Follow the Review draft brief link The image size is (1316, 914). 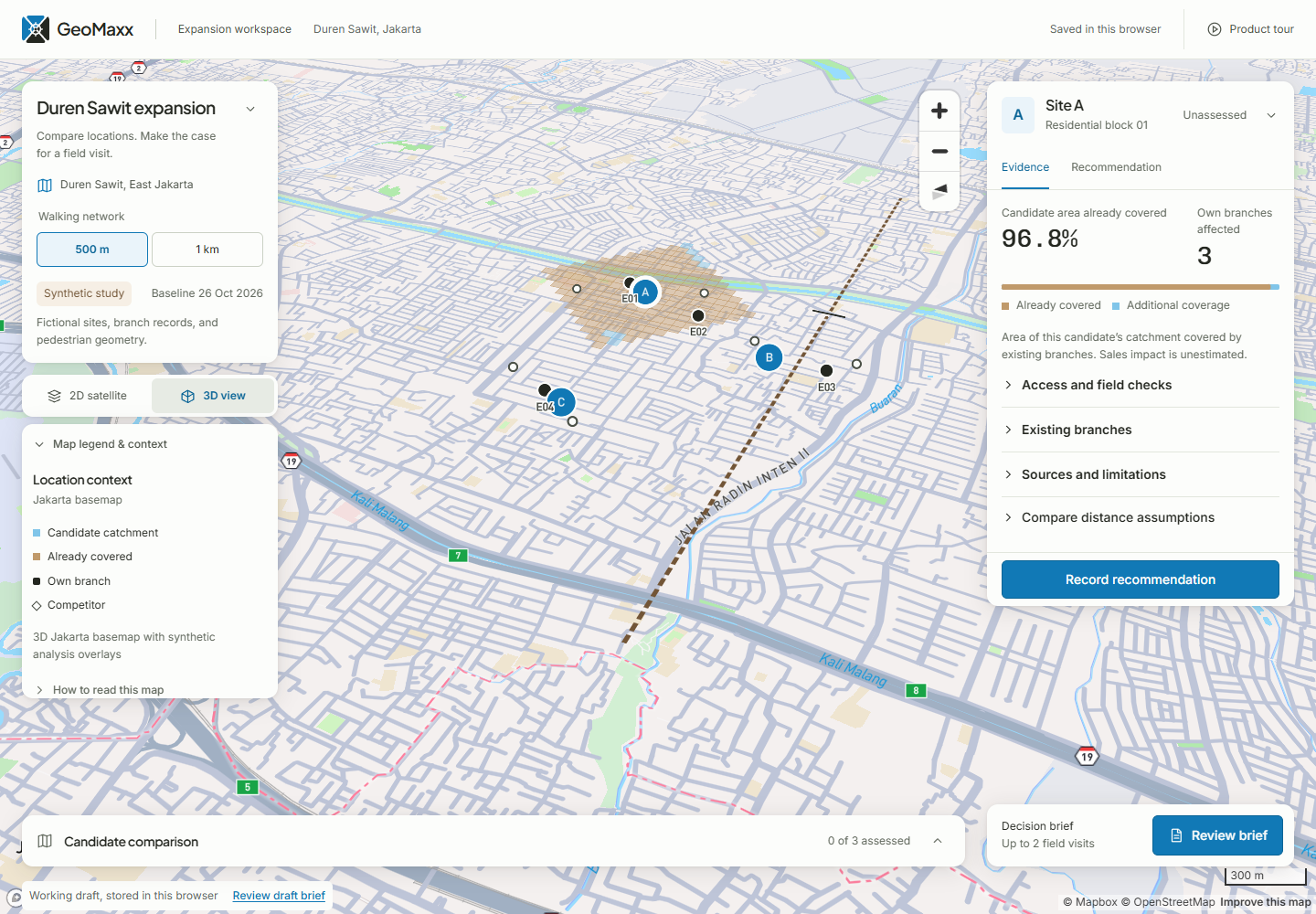pyautogui.click(x=279, y=896)
